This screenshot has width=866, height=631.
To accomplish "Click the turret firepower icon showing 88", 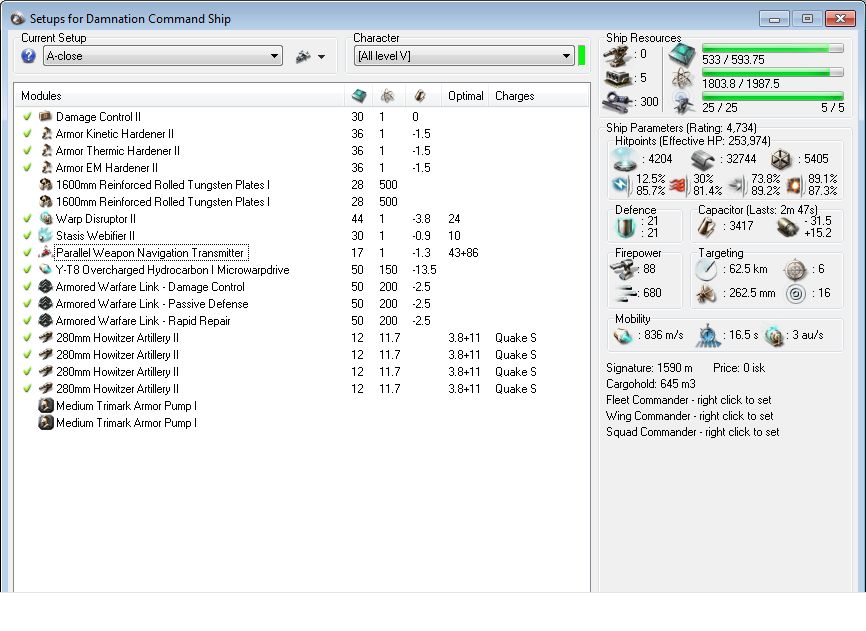I will (x=624, y=269).
